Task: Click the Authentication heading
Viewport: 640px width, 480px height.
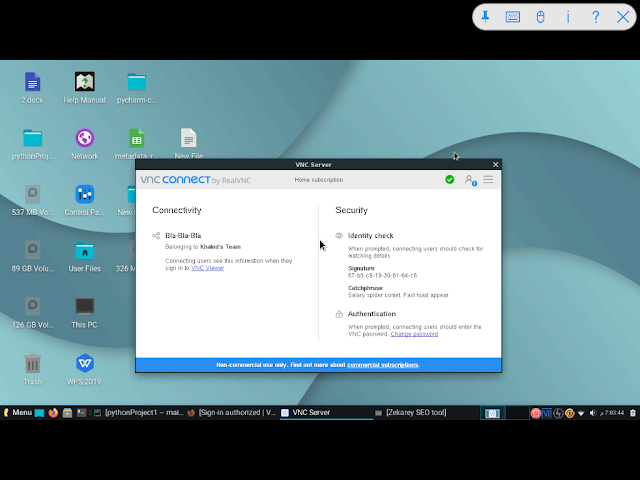Action: 371,314
